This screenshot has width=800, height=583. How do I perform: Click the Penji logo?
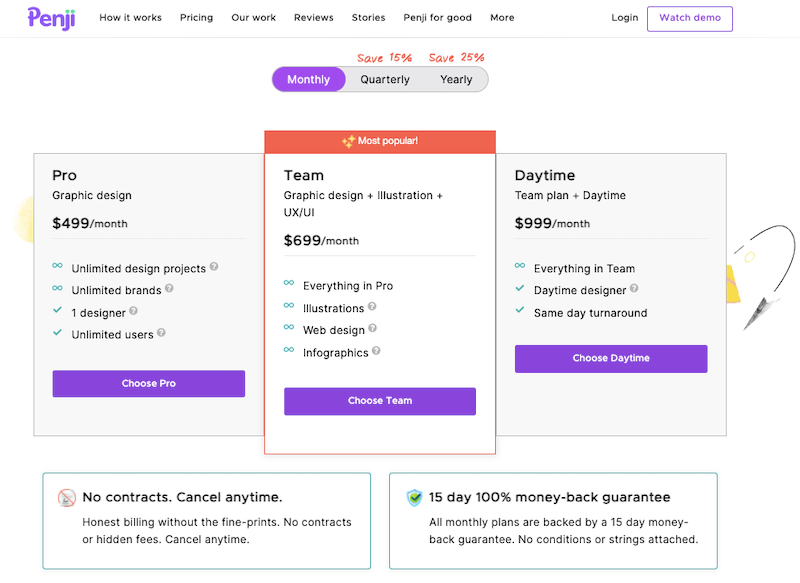pyautogui.click(x=52, y=18)
